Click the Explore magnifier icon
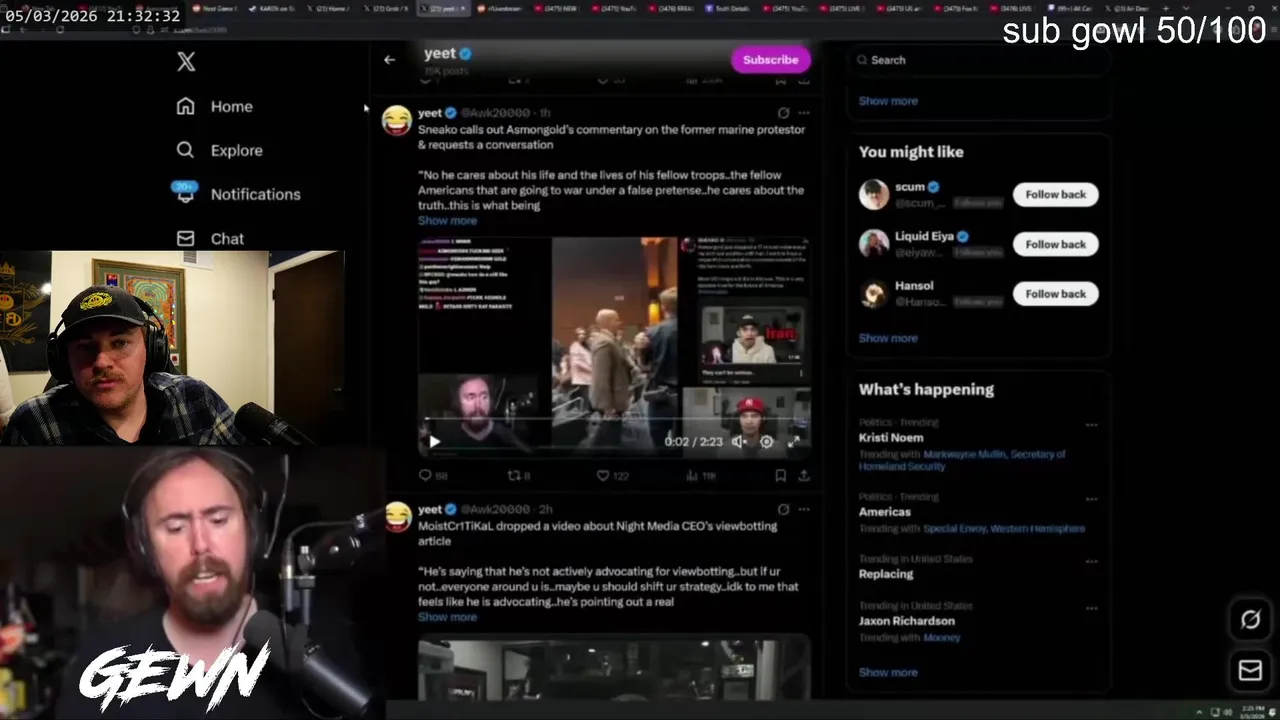 point(185,150)
